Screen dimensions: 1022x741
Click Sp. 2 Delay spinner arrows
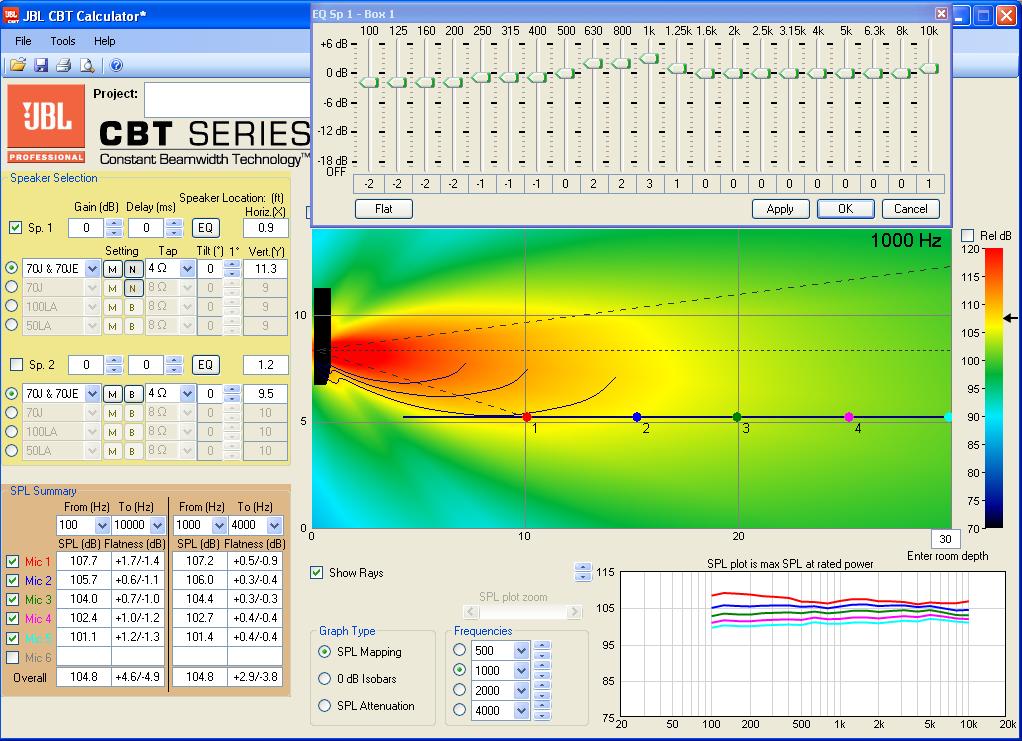[174, 365]
